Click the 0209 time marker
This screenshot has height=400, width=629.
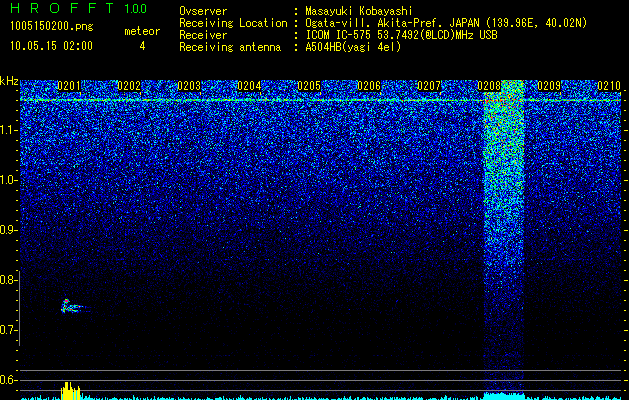(x=549, y=86)
